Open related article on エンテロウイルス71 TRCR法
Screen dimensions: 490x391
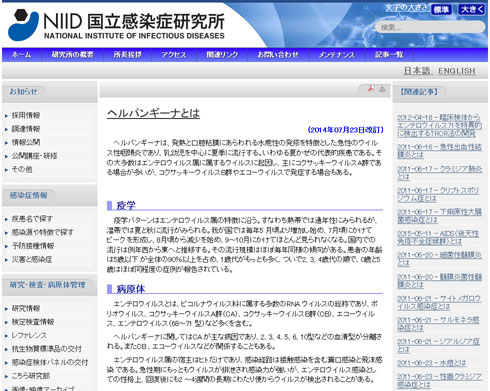coord(439,125)
